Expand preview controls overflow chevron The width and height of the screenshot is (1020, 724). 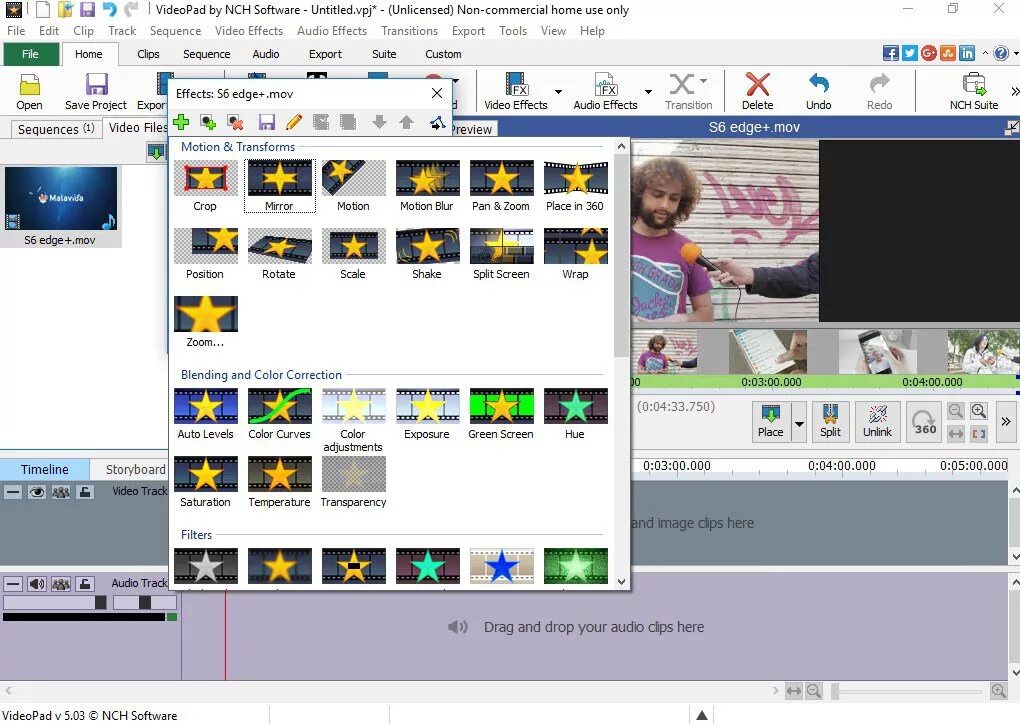click(x=1006, y=422)
